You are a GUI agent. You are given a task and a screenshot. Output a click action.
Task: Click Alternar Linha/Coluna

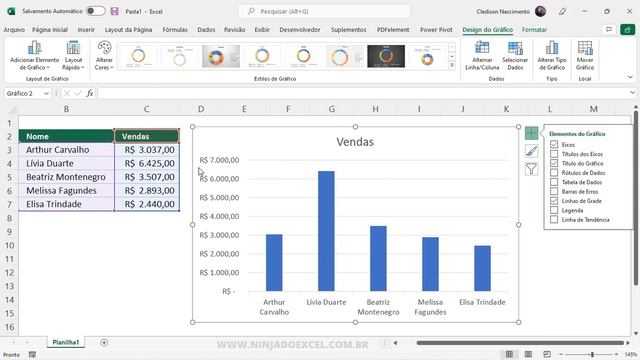(x=482, y=56)
